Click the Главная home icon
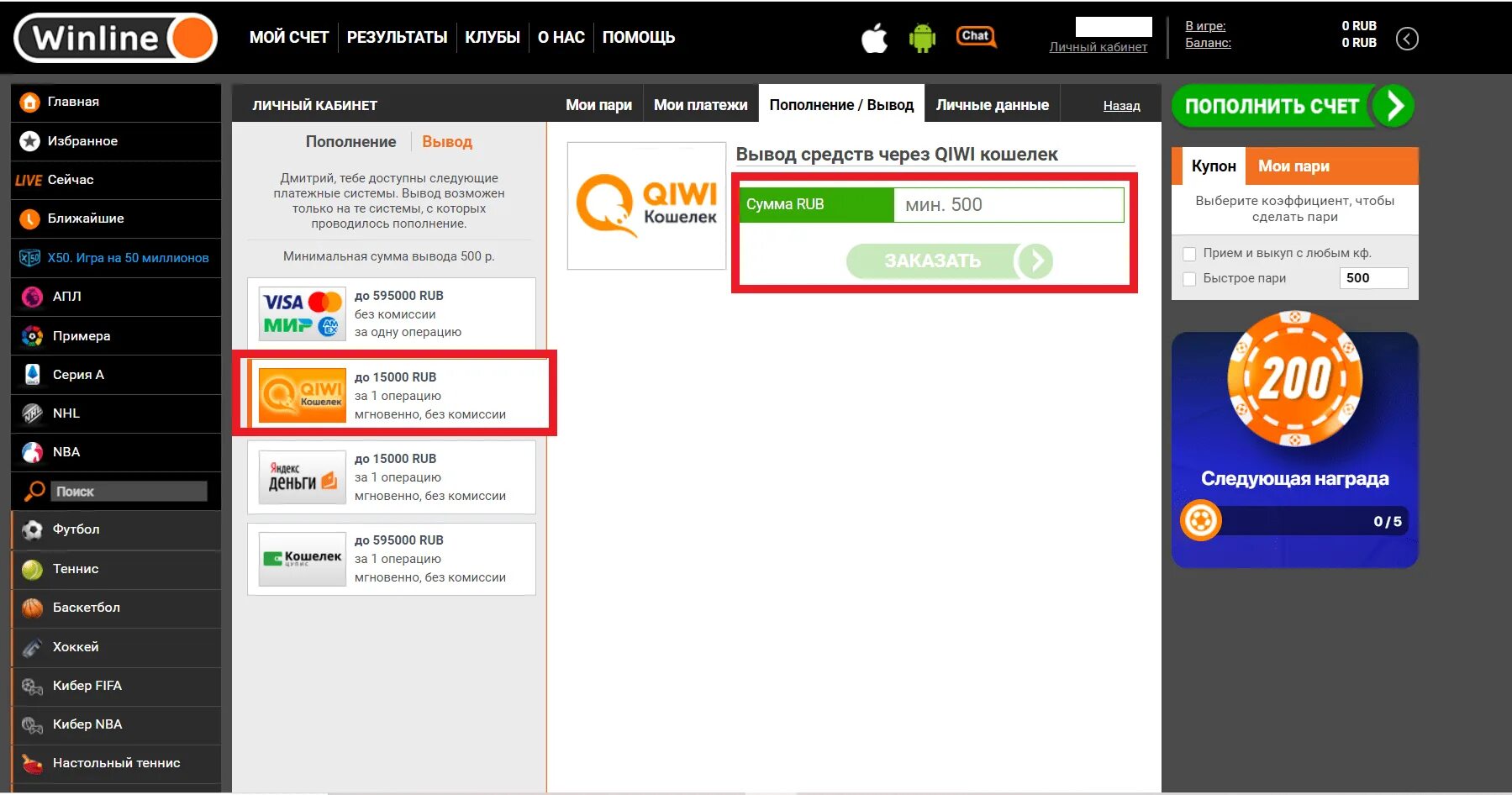The width and height of the screenshot is (1512, 795). 29,103
